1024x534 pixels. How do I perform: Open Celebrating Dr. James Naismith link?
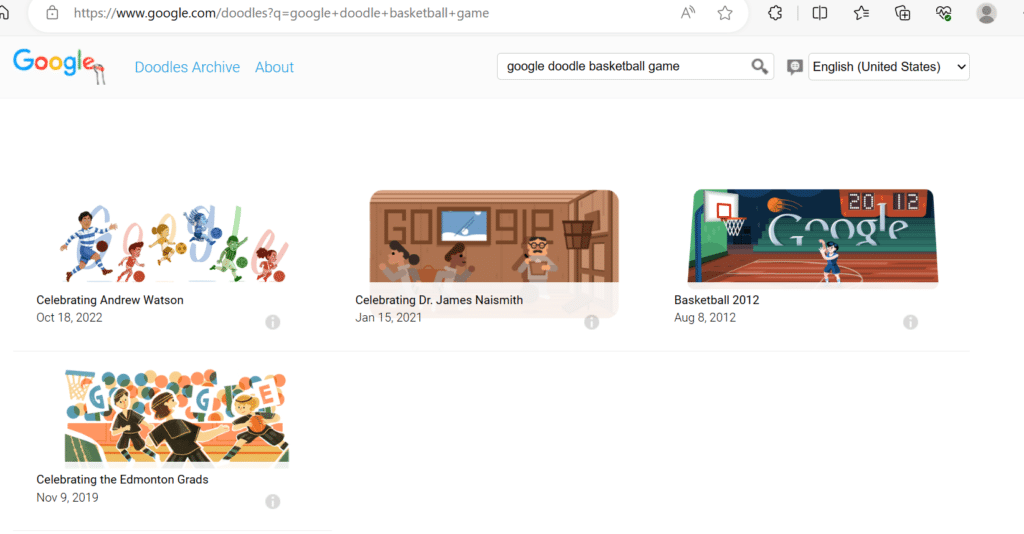[x=439, y=300]
